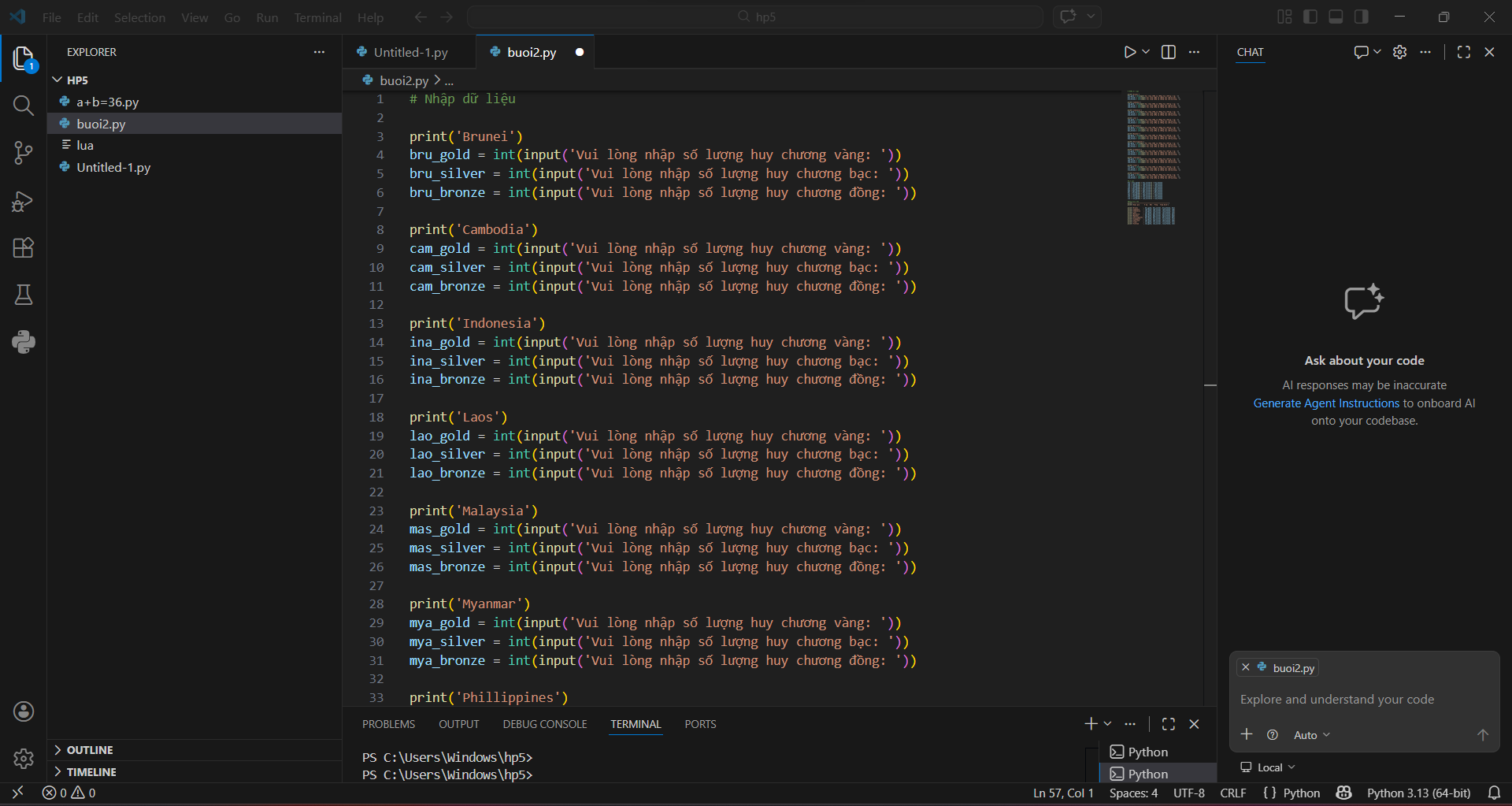This screenshot has width=1512, height=806.
Task: Toggle the secondary side bar layout button
Action: [x=1361, y=17]
